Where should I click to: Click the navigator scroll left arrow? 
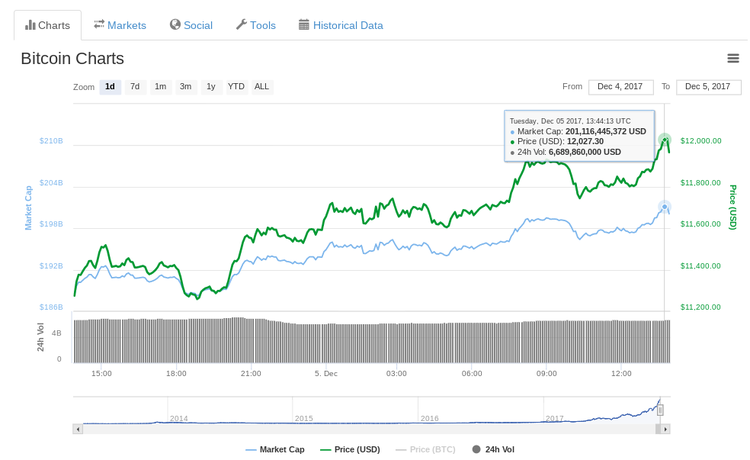coord(77,429)
